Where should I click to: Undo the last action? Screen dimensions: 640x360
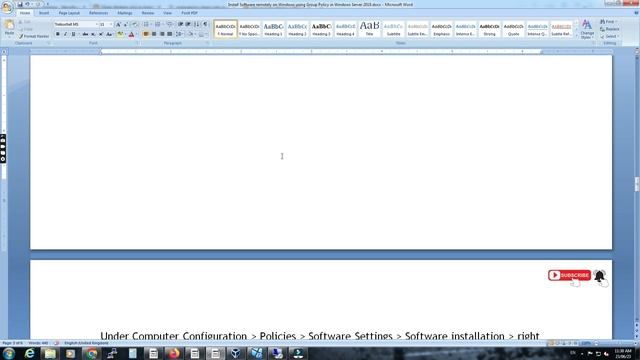pos(27,4)
